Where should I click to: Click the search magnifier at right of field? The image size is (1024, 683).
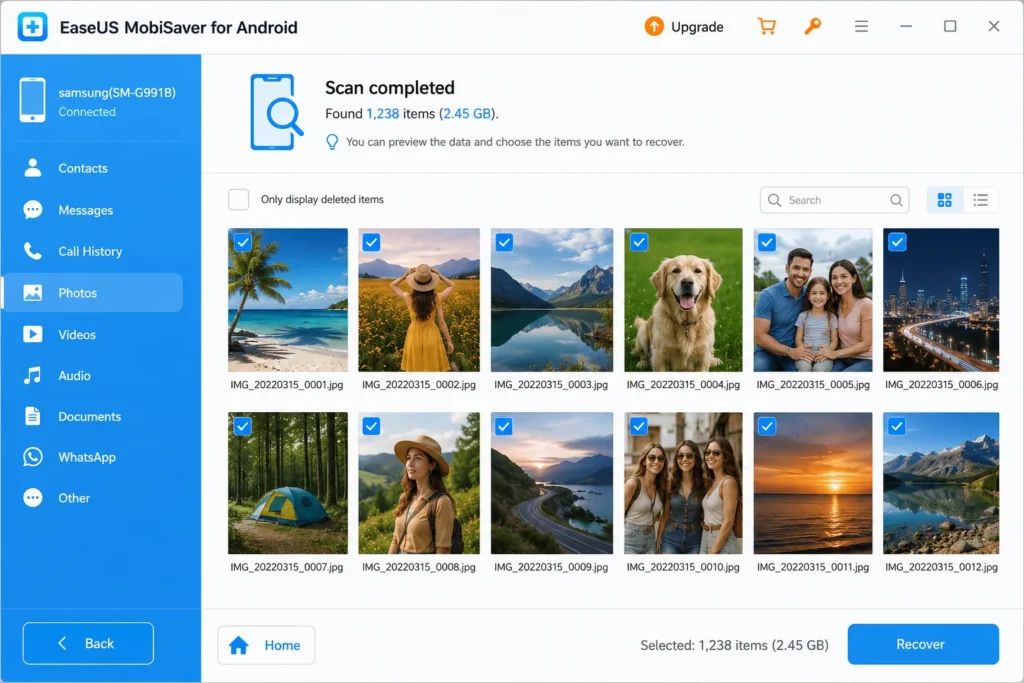[896, 200]
